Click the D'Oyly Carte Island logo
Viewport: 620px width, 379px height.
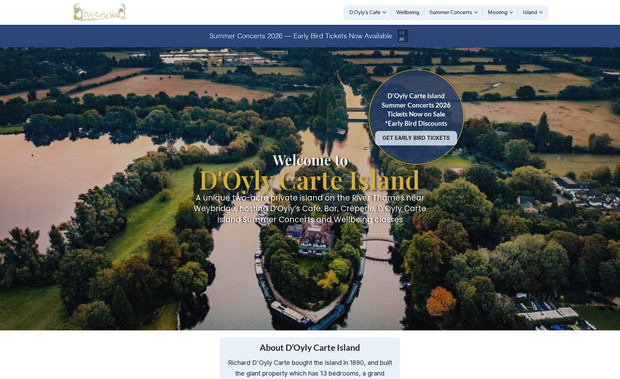pos(99,12)
